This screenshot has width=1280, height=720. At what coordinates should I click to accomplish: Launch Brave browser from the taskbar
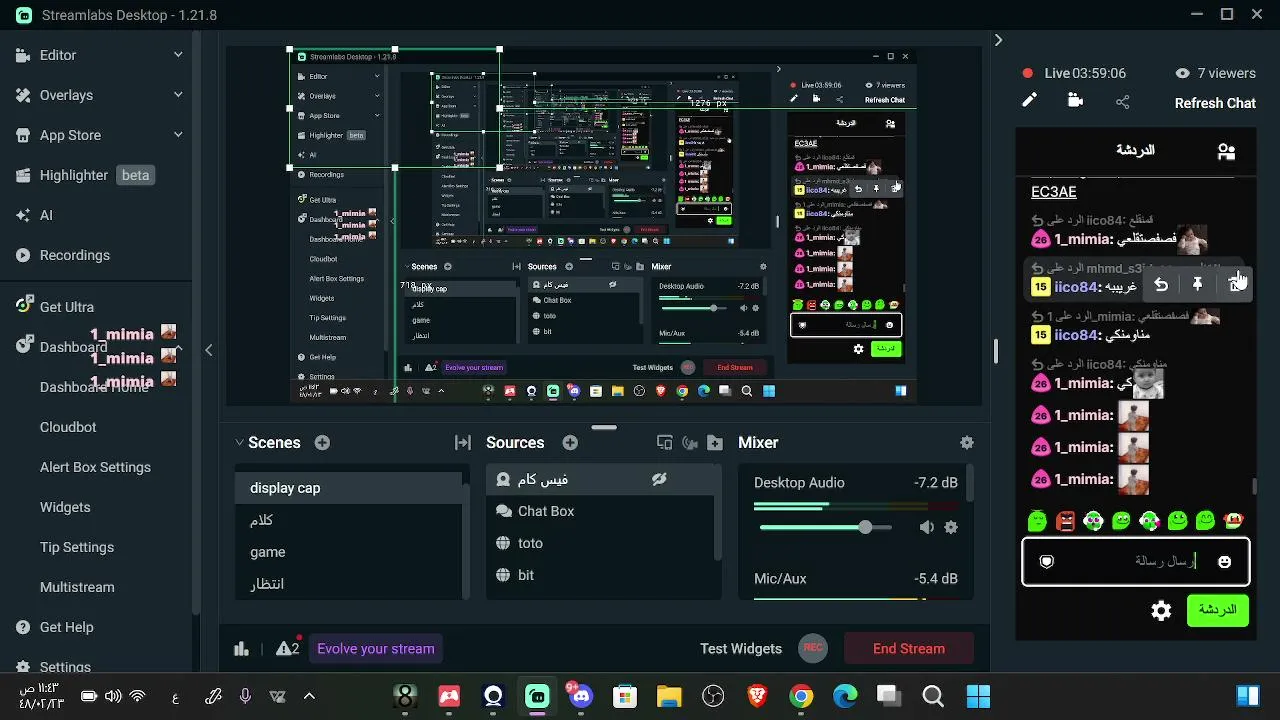coord(757,696)
